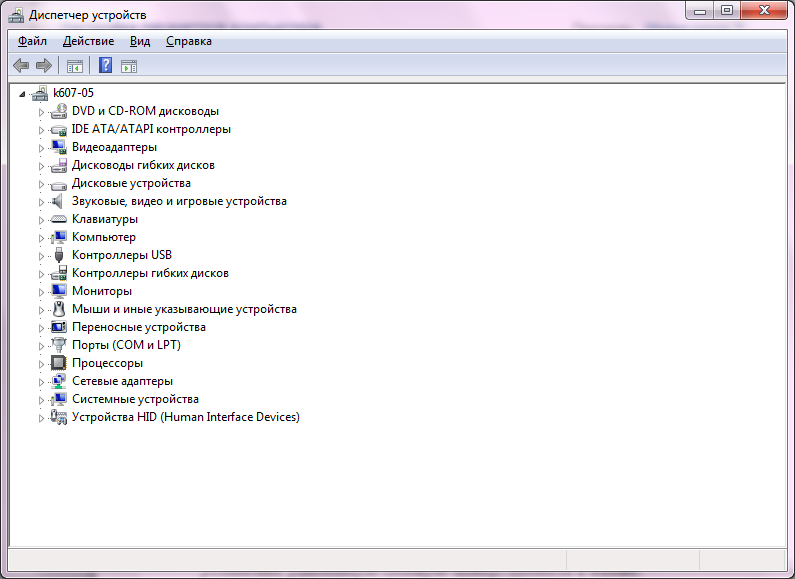Expand the Процессоры node
The image size is (795, 579).
click(x=42, y=364)
